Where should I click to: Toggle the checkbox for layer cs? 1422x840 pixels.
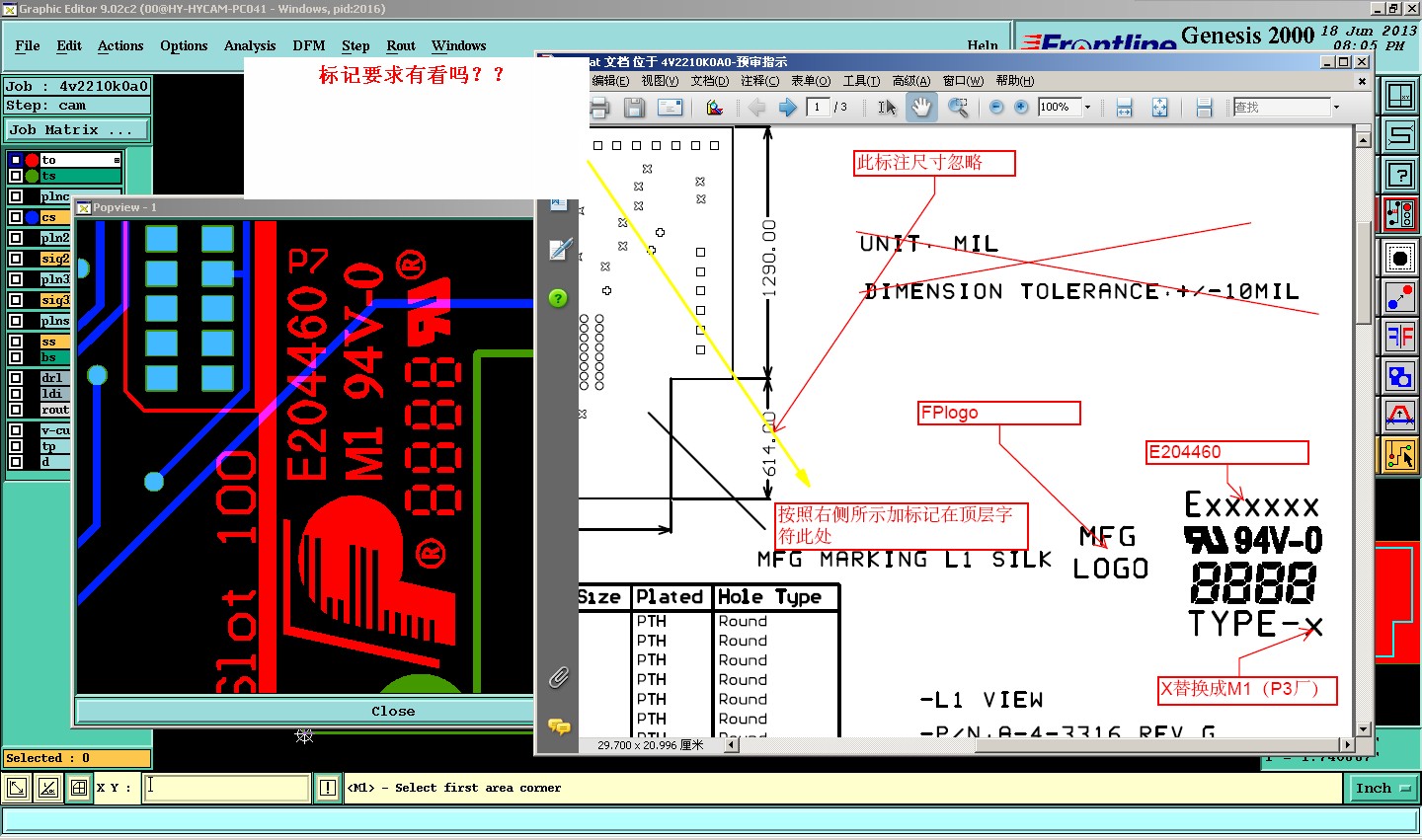pos(16,217)
